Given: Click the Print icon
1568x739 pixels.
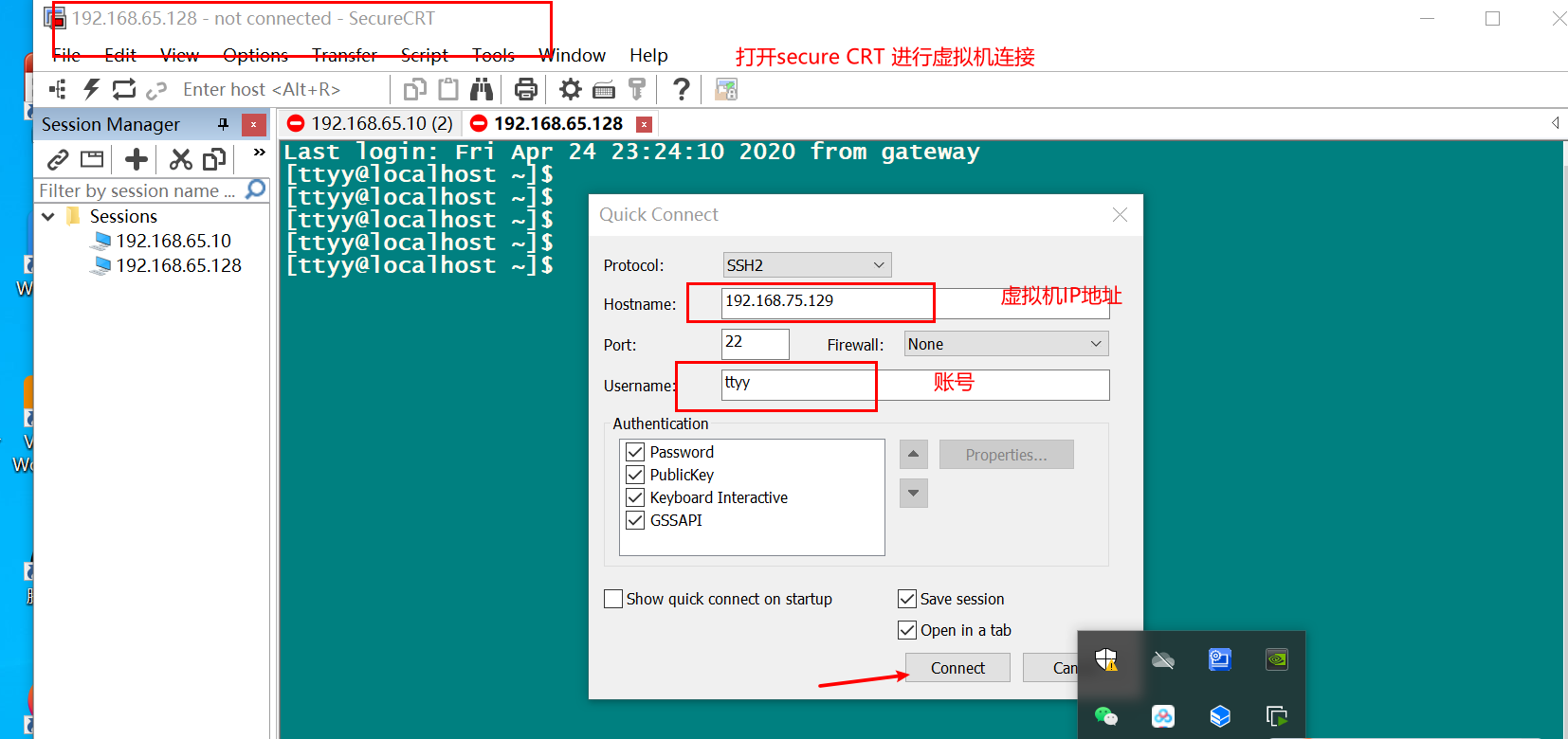Looking at the screenshot, I should click(x=525, y=89).
